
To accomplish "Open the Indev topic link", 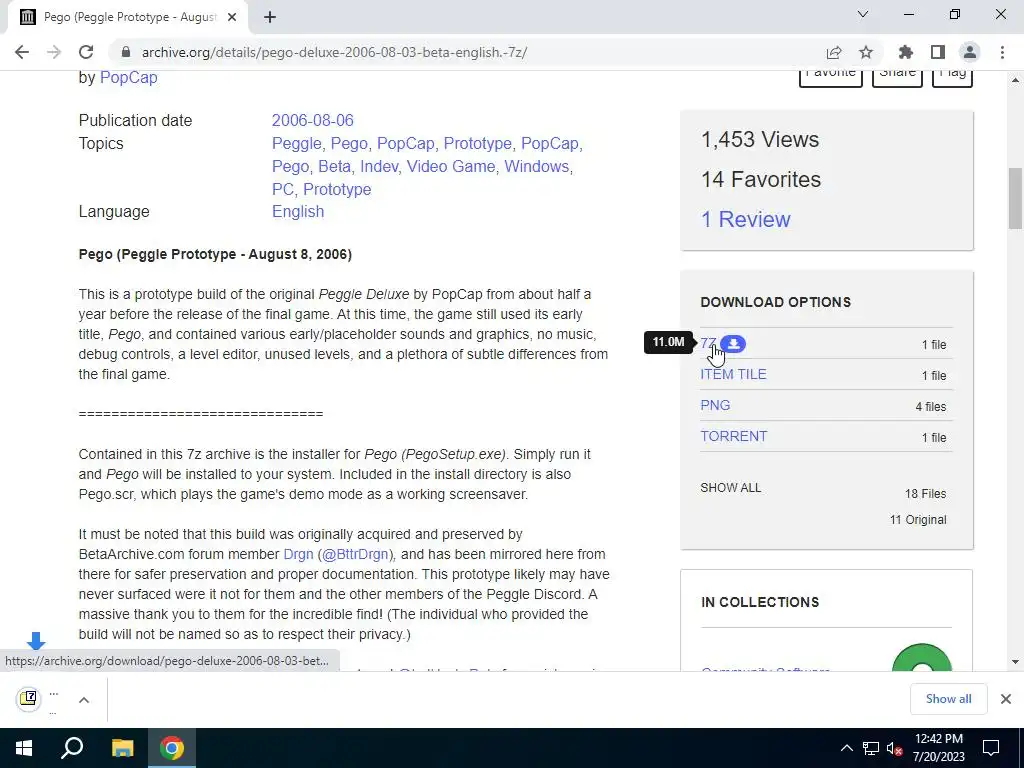I will coord(379,166).
